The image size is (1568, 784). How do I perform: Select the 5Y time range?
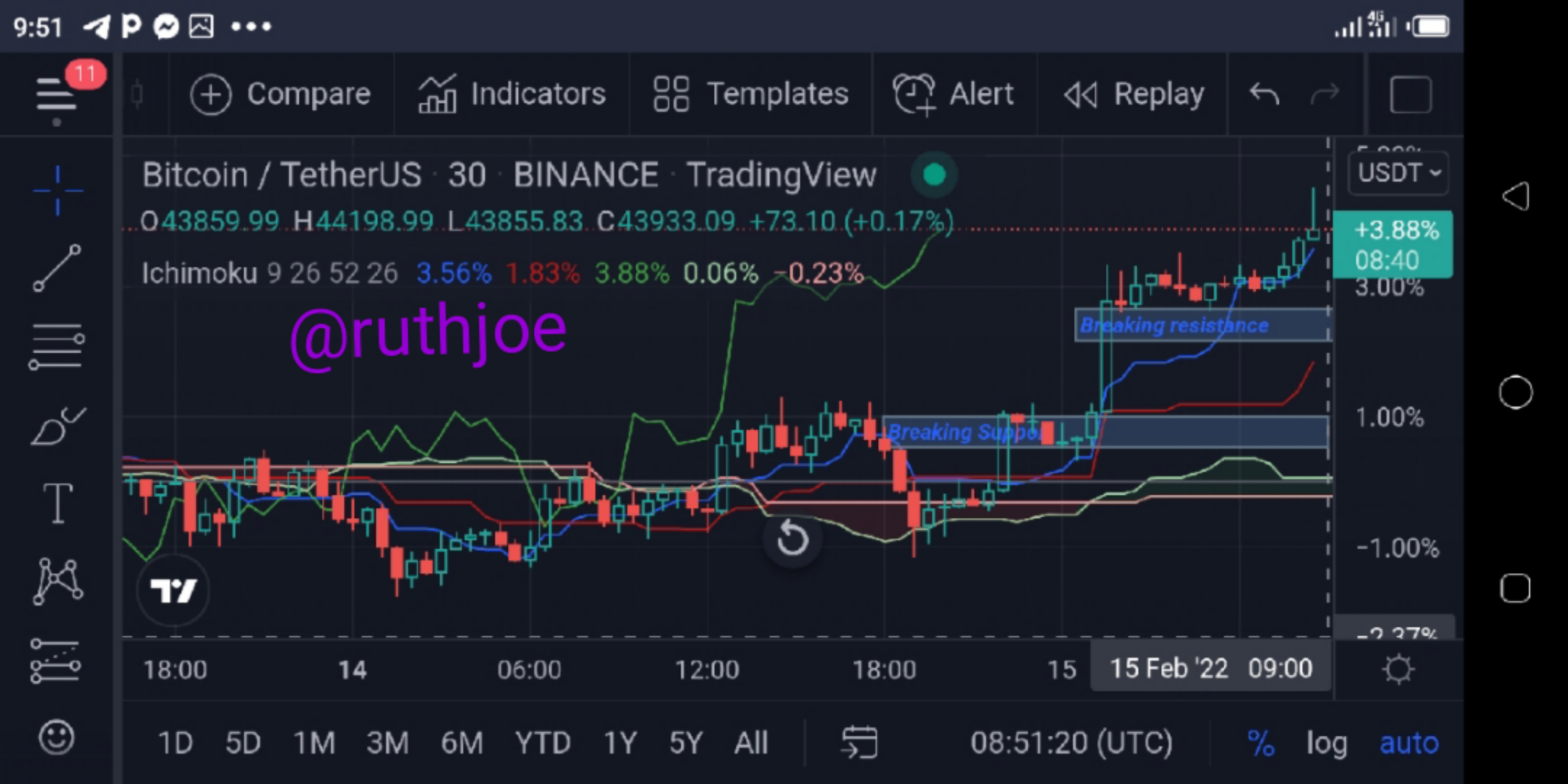point(686,743)
